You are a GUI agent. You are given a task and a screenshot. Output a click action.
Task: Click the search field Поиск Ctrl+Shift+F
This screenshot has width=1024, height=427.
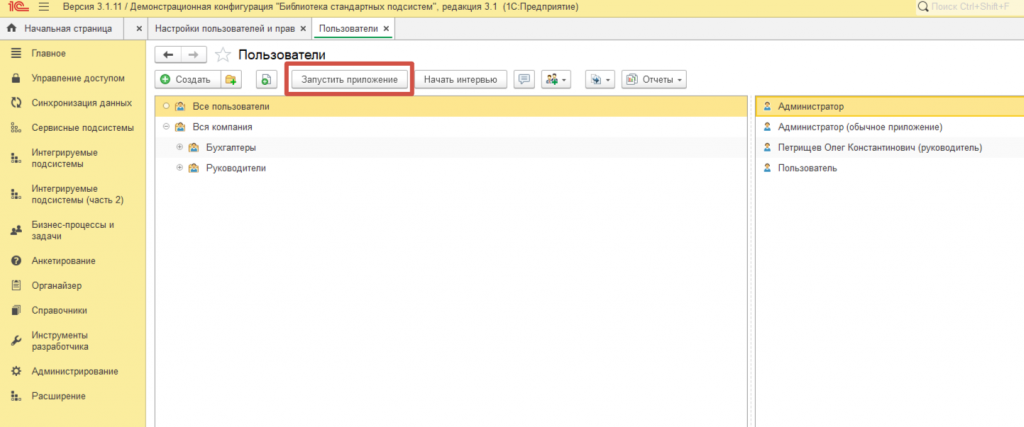click(969, 7)
